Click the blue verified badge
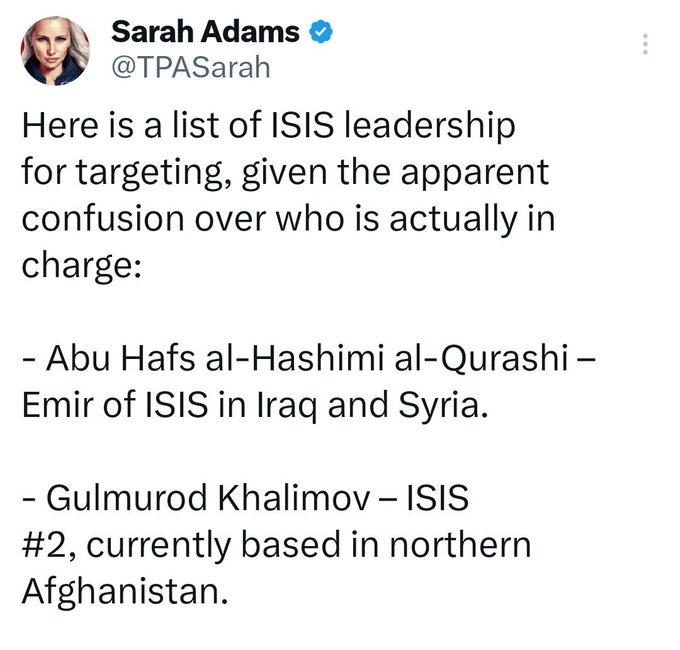This screenshot has width=680, height=650. click(321, 32)
